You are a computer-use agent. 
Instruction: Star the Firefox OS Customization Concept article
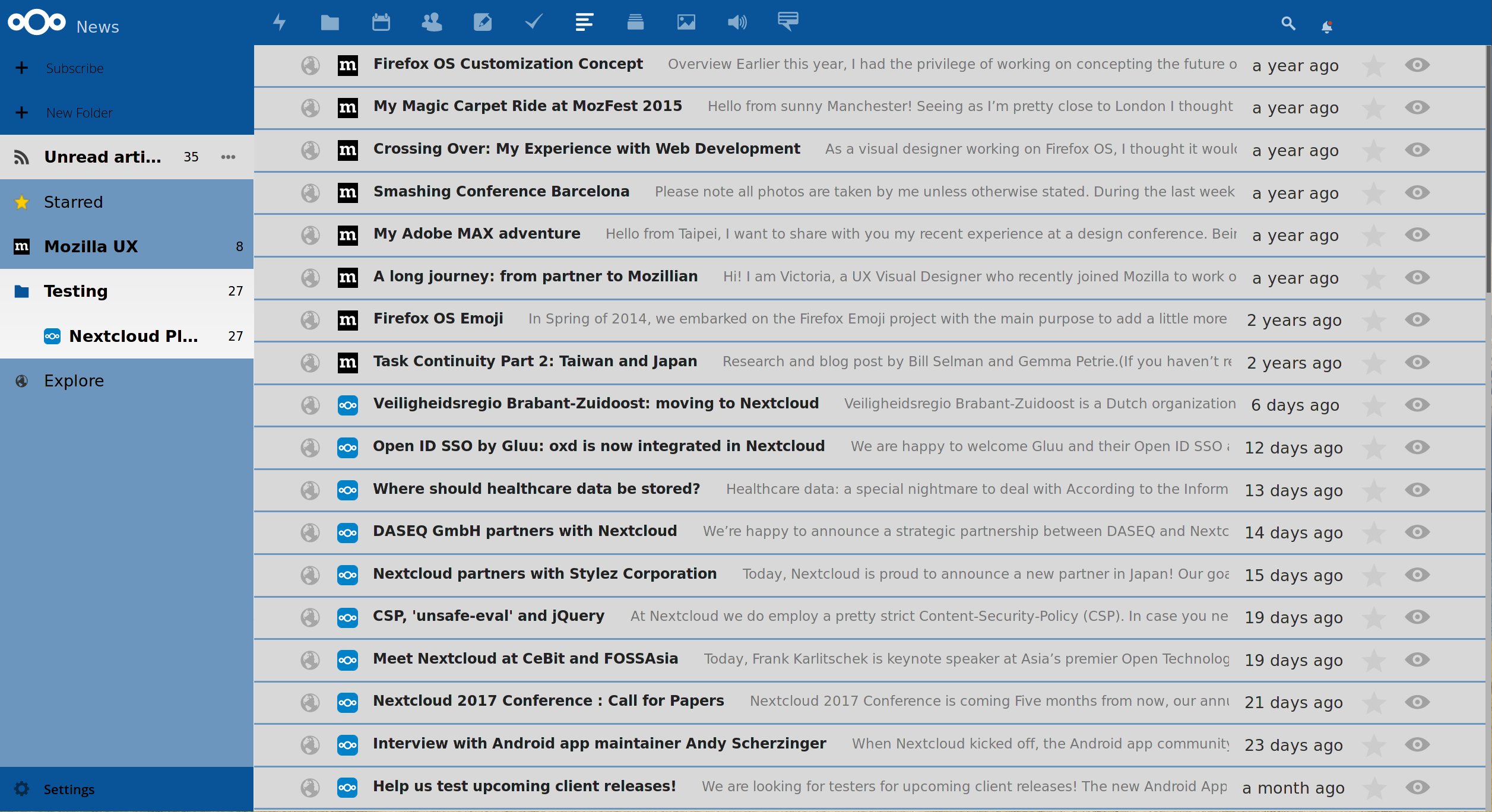click(x=1373, y=65)
